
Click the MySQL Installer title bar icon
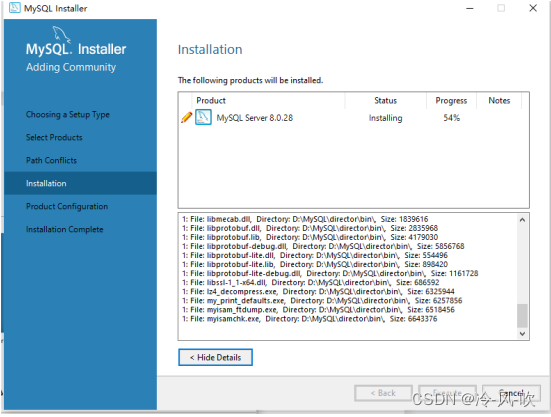click(14, 8)
